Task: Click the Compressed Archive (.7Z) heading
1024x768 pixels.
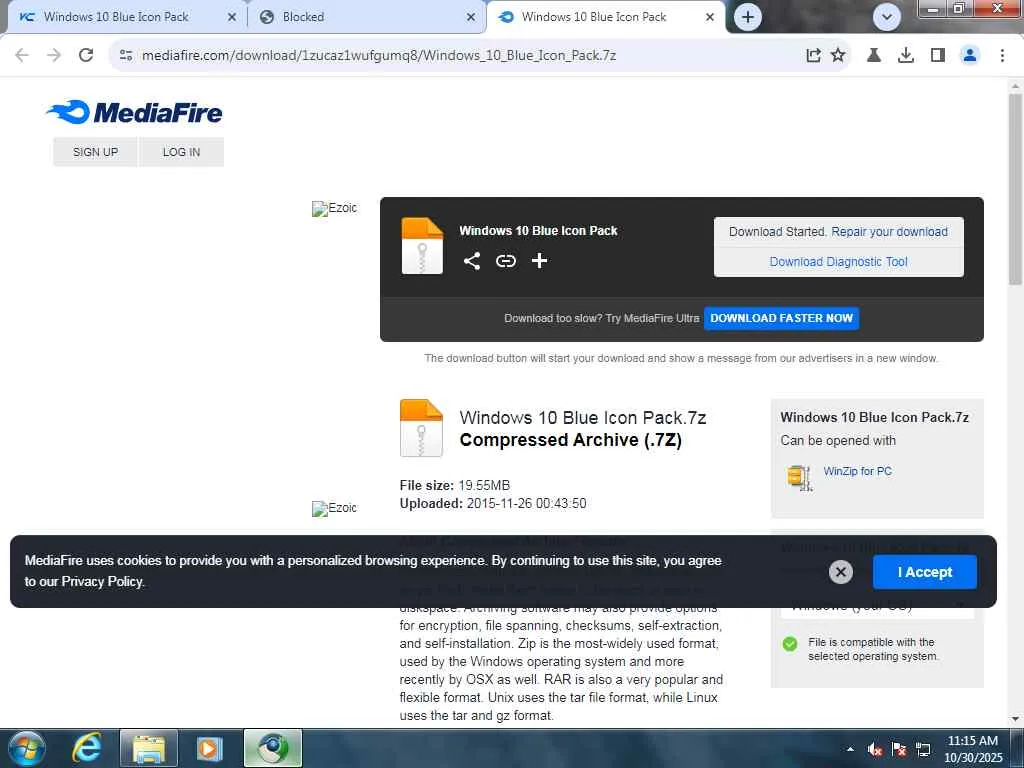Action: point(571,440)
